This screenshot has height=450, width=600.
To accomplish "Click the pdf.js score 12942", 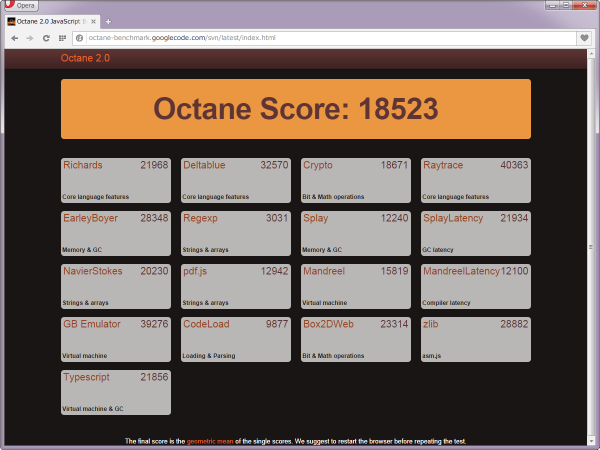I will 274,271.
